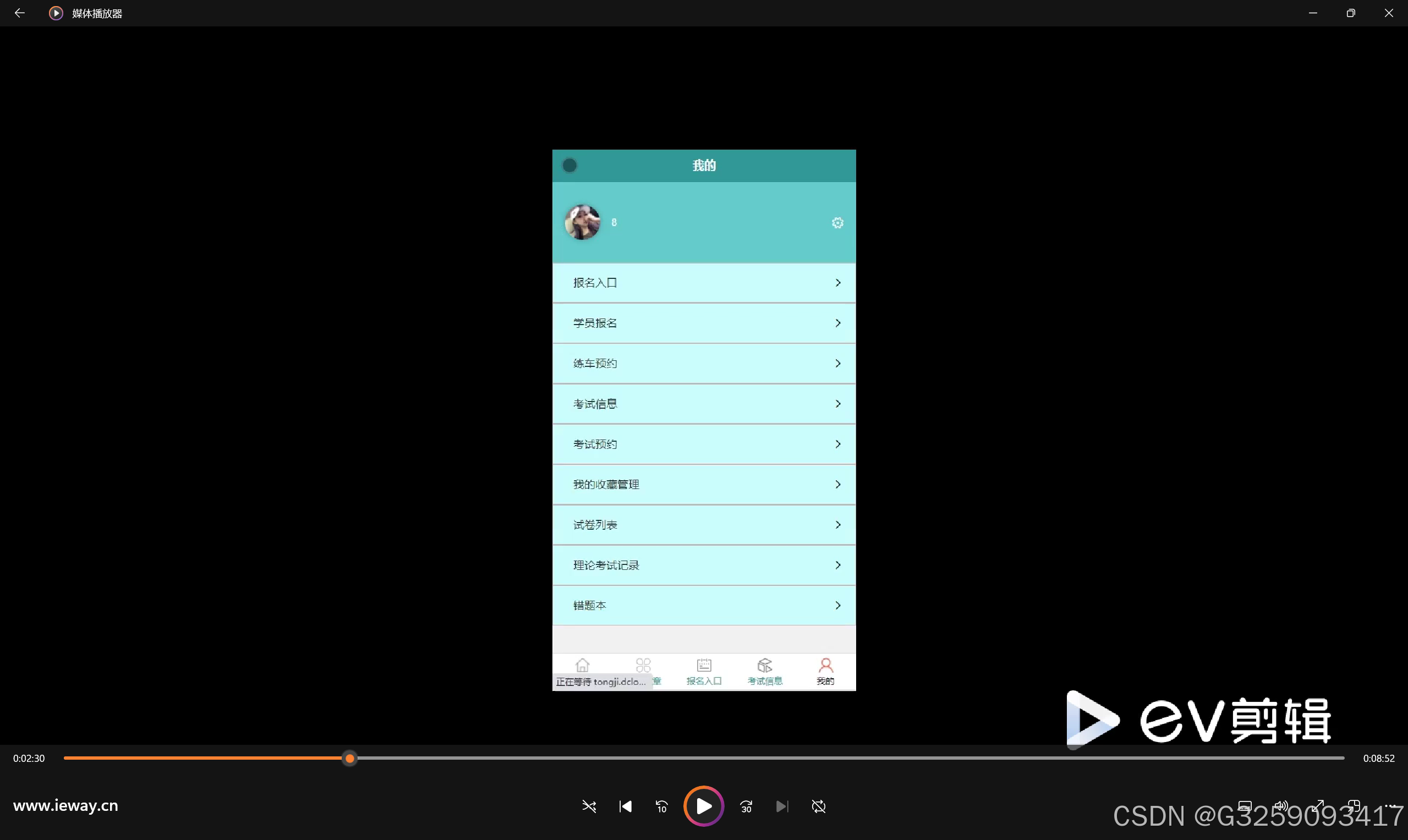This screenshot has width=1408, height=840.
Task: Expand the 练车预约 row chevron
Action: tap(838, 364)
